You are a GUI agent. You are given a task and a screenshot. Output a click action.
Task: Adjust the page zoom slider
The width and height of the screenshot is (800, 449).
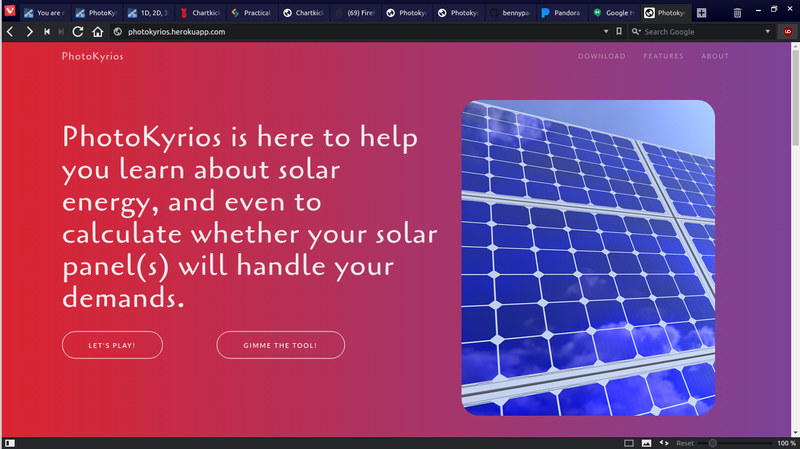713,442
